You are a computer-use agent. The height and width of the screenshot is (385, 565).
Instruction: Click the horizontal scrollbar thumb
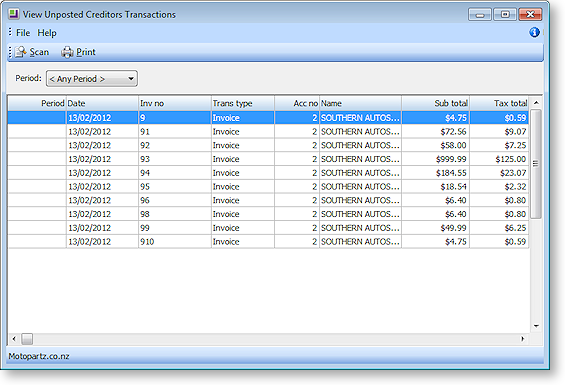27,339
